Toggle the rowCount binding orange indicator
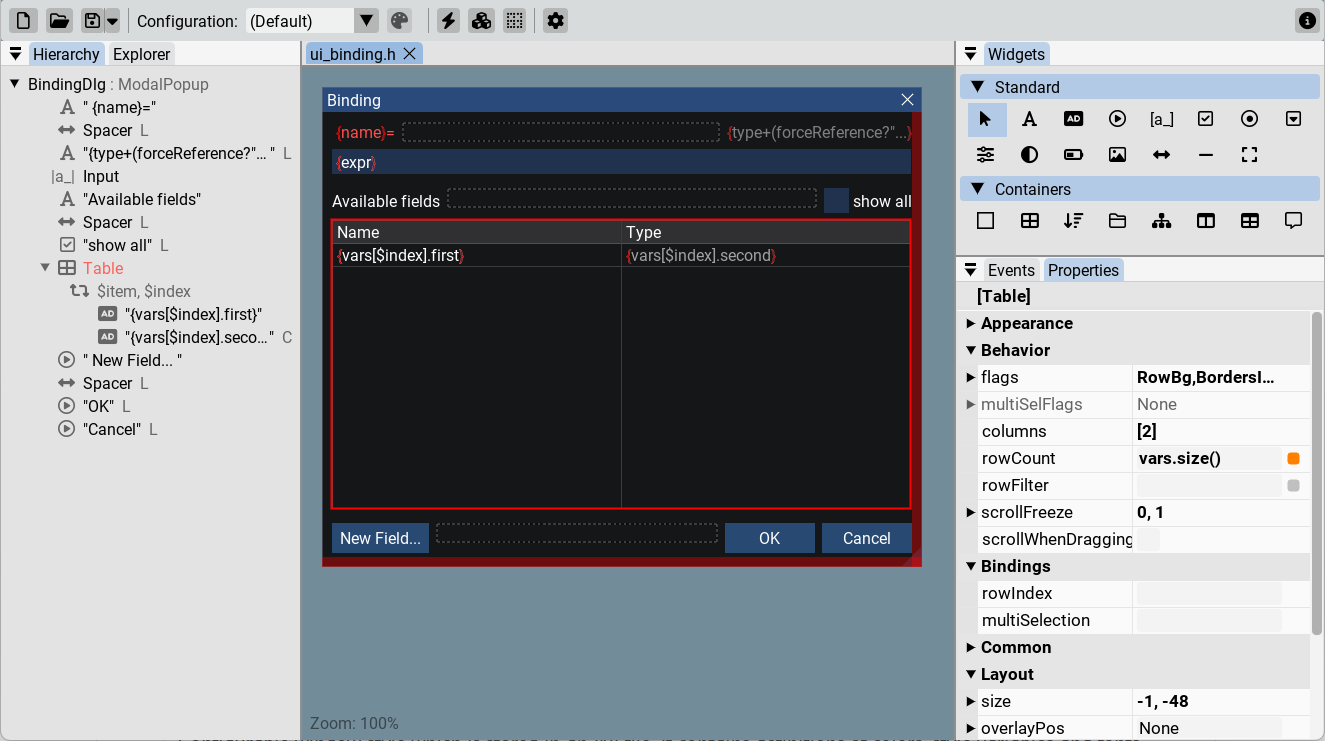The width and height of the screenshot is (1325, 741). click(1293, 459)
